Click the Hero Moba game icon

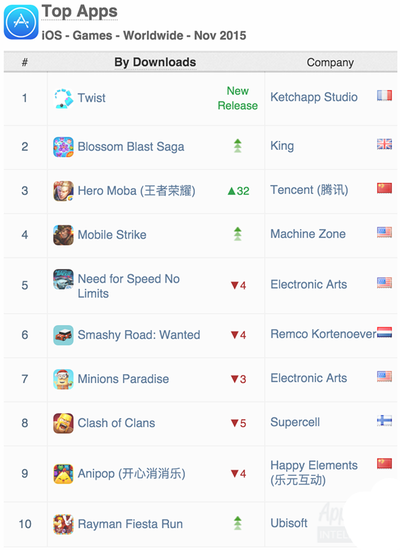coord(64,191)
